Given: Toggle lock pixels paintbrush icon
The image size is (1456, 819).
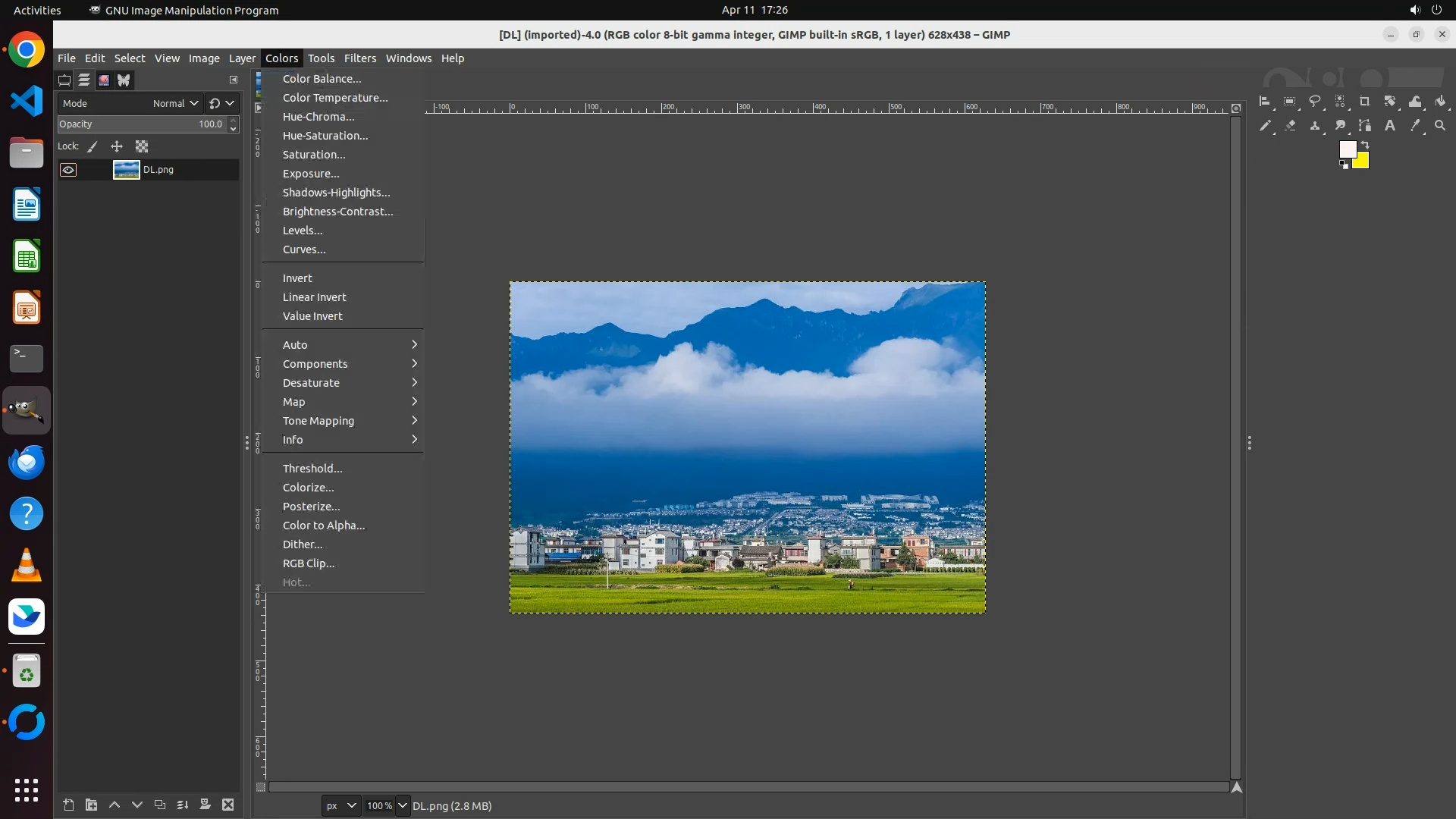Looking at the screenshot, I should tap(93, 146).
